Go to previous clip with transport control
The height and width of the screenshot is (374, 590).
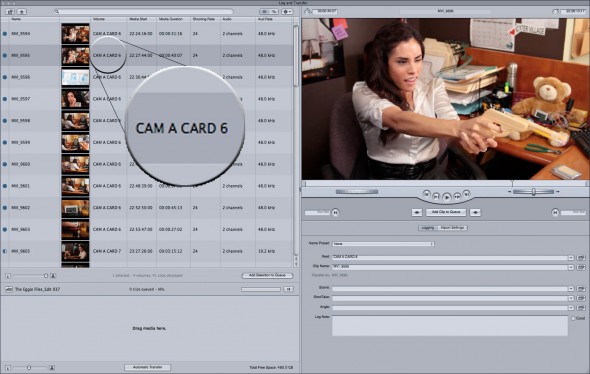(426, 194)
